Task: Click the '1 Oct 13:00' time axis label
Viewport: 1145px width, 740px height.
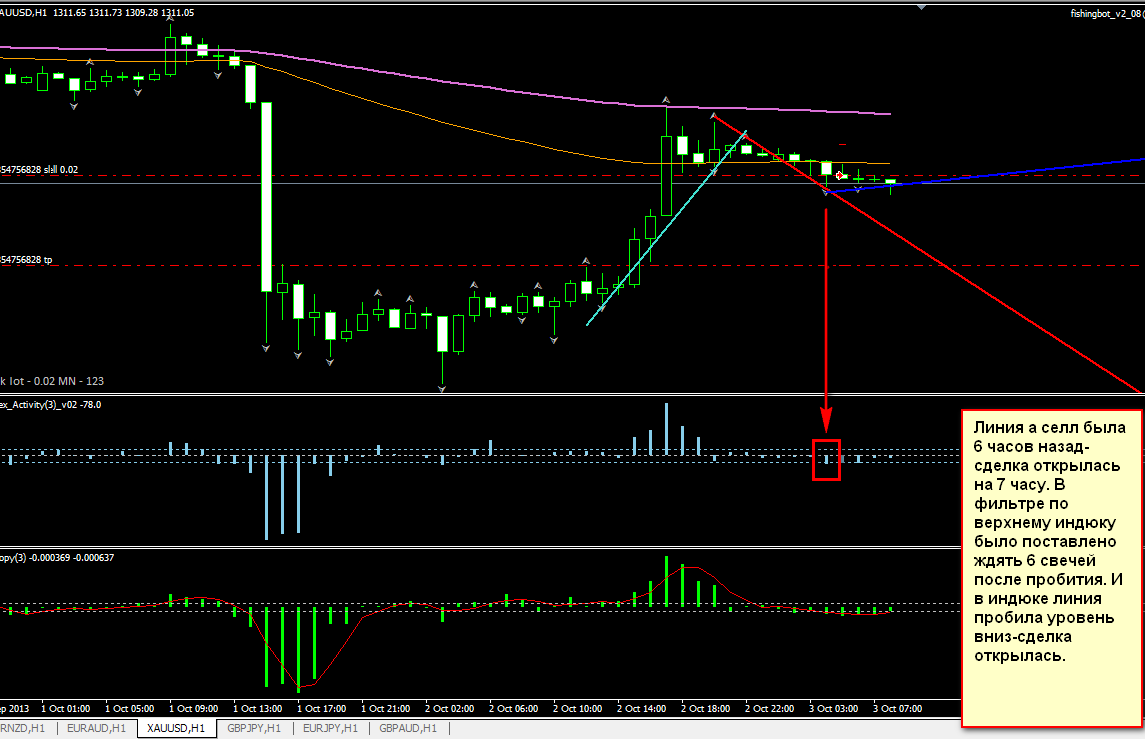Action: pyautogui.click(x=258, y=709)
